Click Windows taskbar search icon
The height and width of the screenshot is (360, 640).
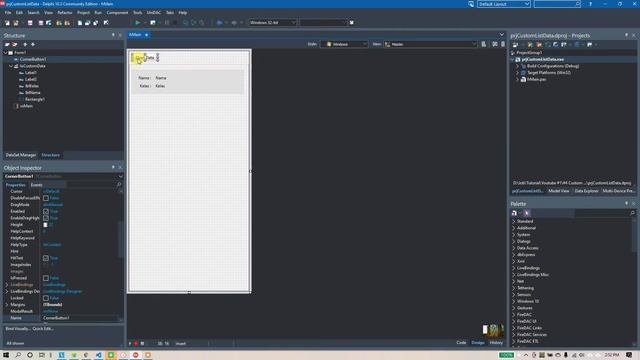click(x=18, y=355)
